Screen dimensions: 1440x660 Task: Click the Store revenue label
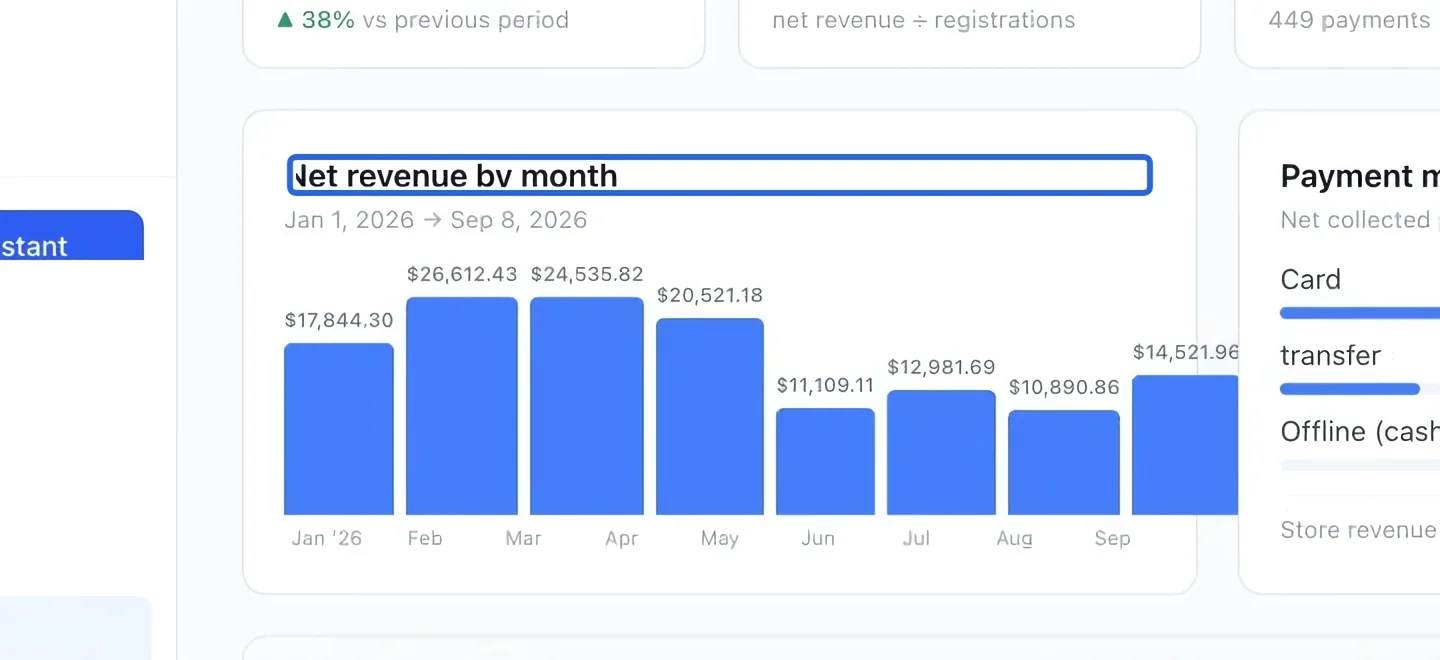click(1359, 530)
